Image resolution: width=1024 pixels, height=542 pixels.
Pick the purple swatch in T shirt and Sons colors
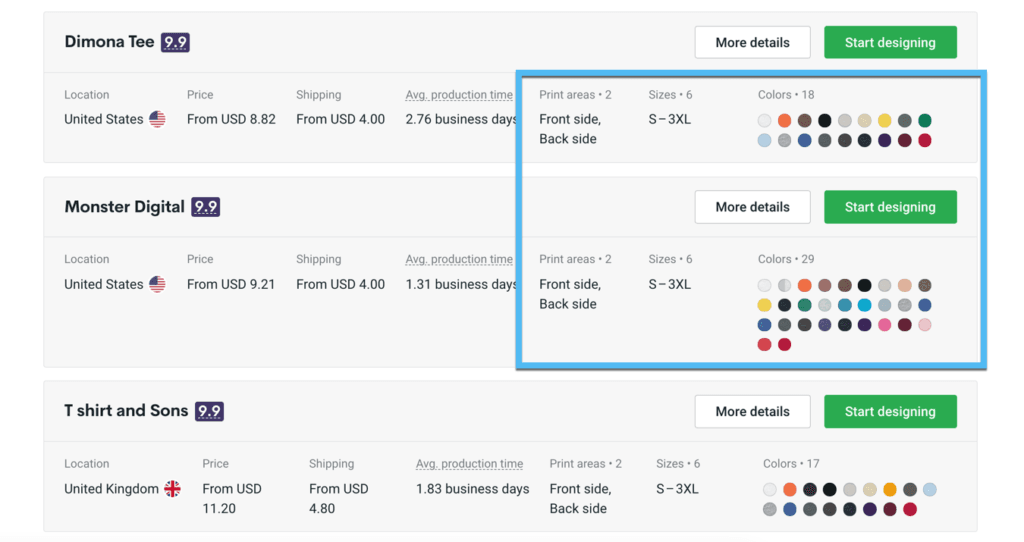[x=870, y=509]
